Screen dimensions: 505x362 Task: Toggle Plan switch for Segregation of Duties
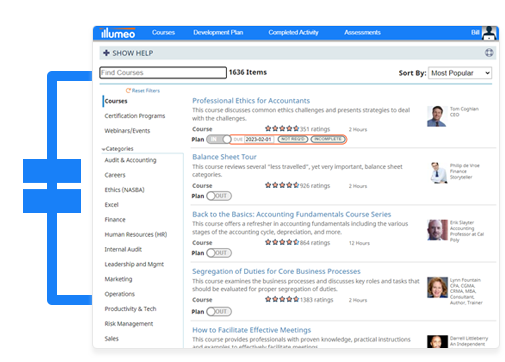[x=219, y=311]
